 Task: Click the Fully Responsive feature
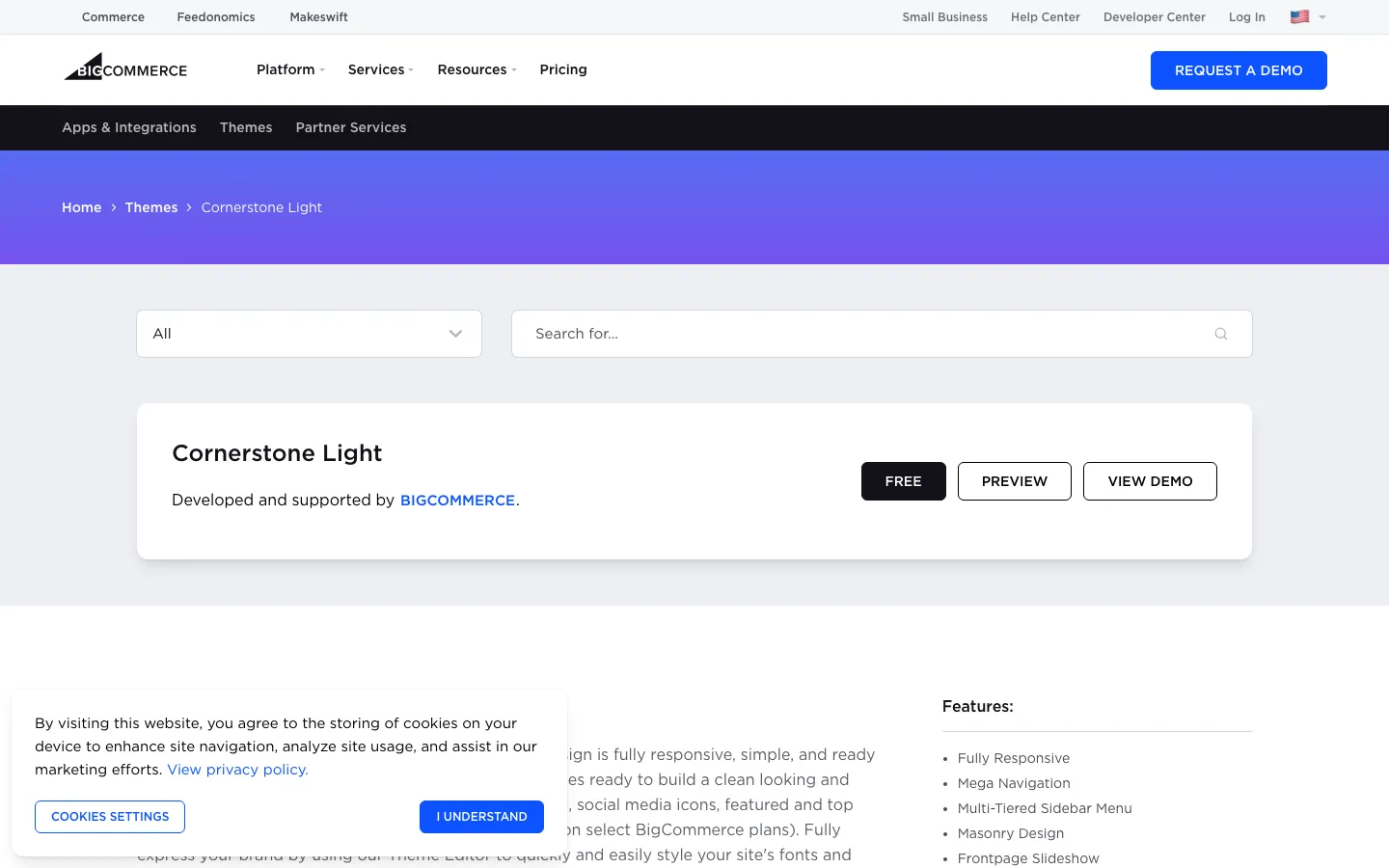1014,758
